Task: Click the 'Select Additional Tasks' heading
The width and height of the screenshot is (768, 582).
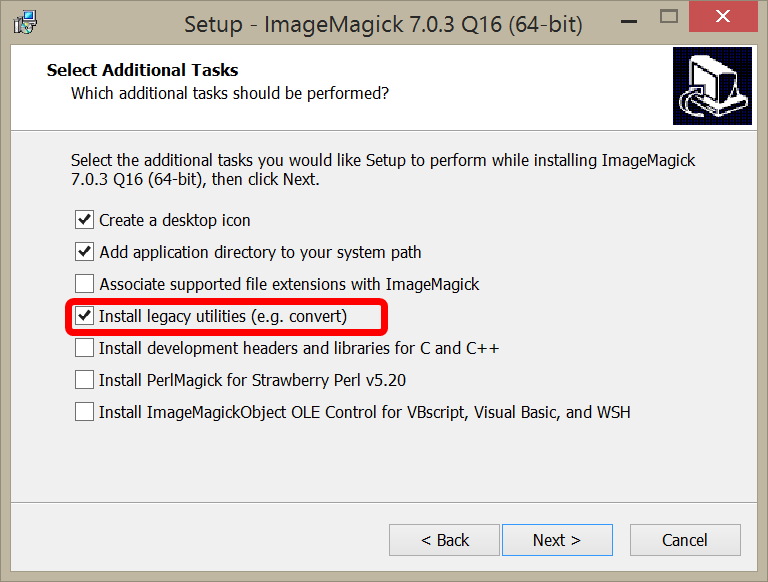Action: (x=143, y=70)
